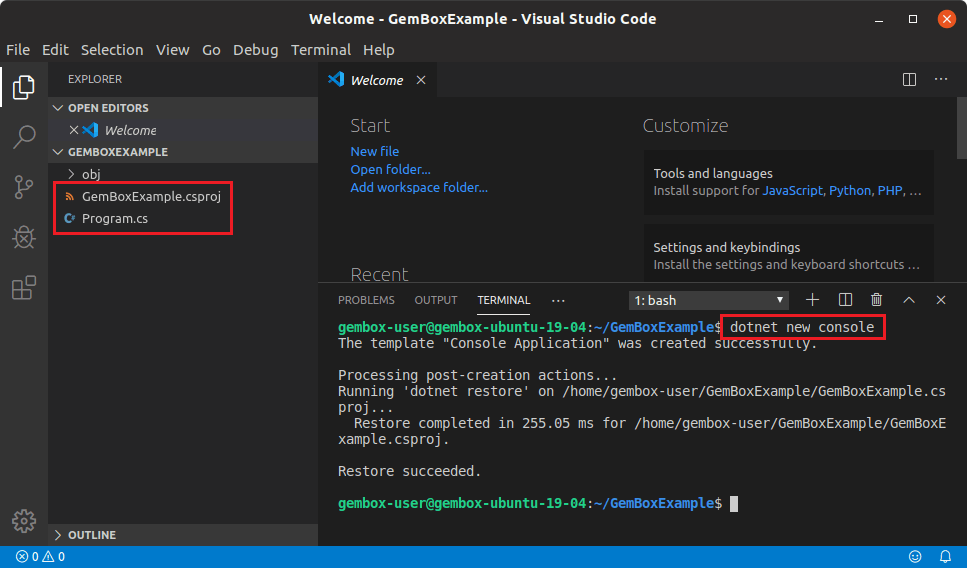Create a new terminal with plus icon
This screenshot has height=568, width=967.
click(x=812, y=300)
